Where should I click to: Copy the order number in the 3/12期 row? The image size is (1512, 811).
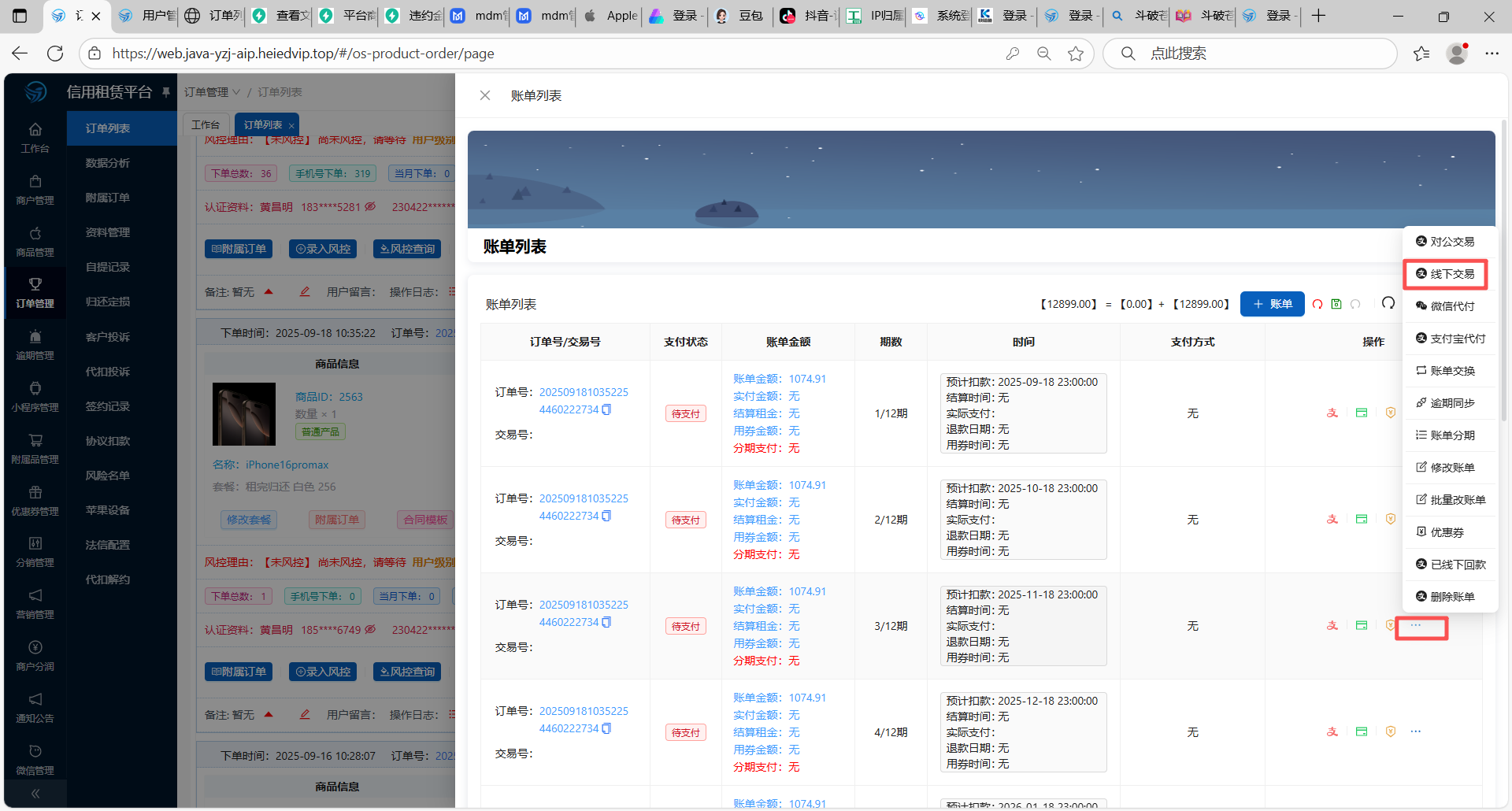coord(606,622)
